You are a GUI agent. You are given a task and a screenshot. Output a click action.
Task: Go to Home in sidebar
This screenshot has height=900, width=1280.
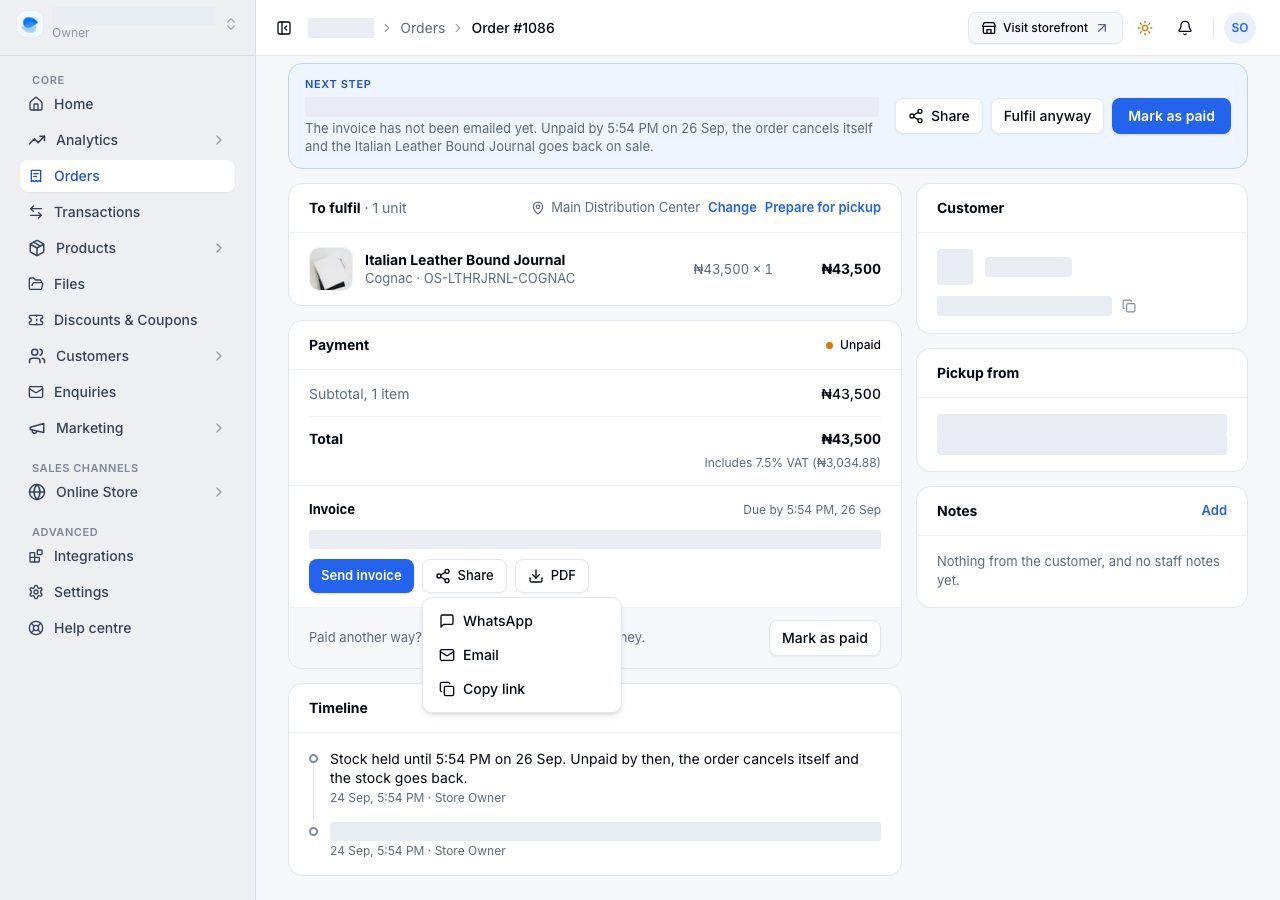point(127,104)
